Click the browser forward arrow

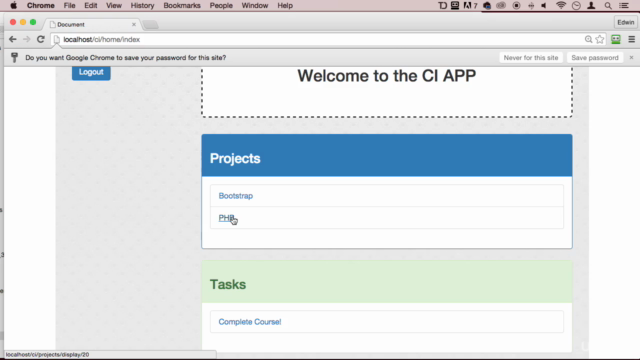coord(27,39)
